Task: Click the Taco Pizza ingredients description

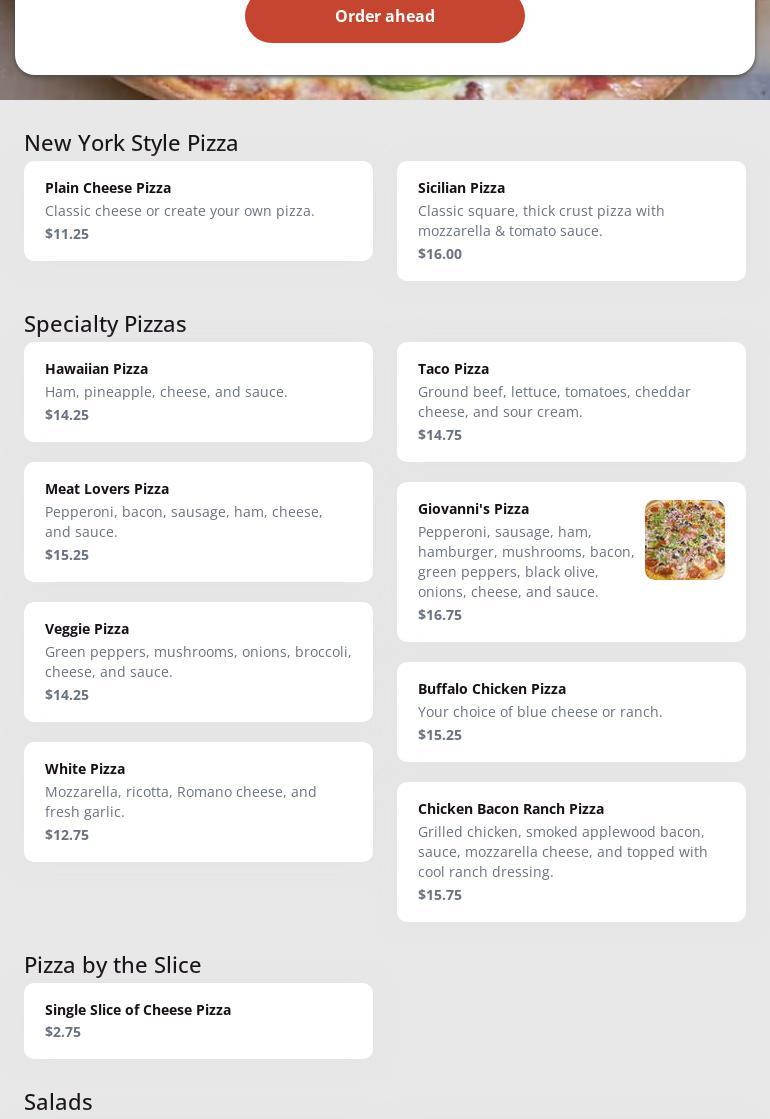Action: pyautogui.click(x=554, y=402)
